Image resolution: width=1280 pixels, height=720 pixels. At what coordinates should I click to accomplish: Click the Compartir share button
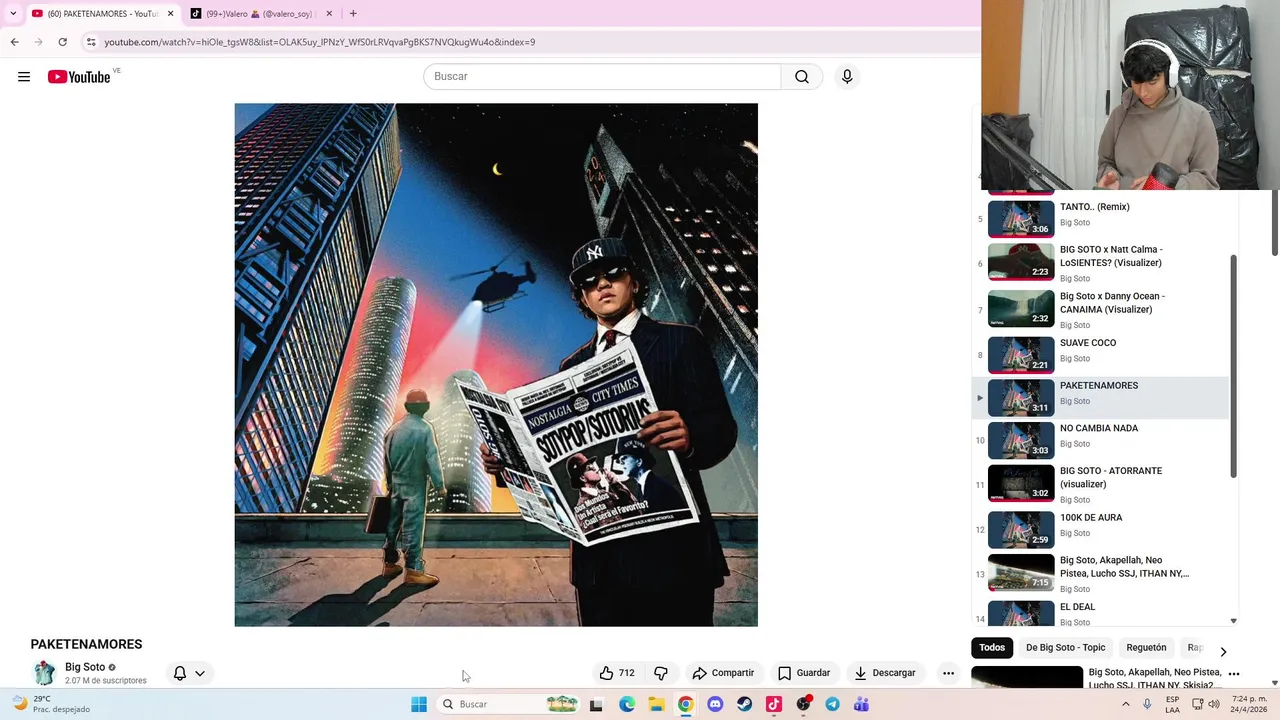pos(723,673)
